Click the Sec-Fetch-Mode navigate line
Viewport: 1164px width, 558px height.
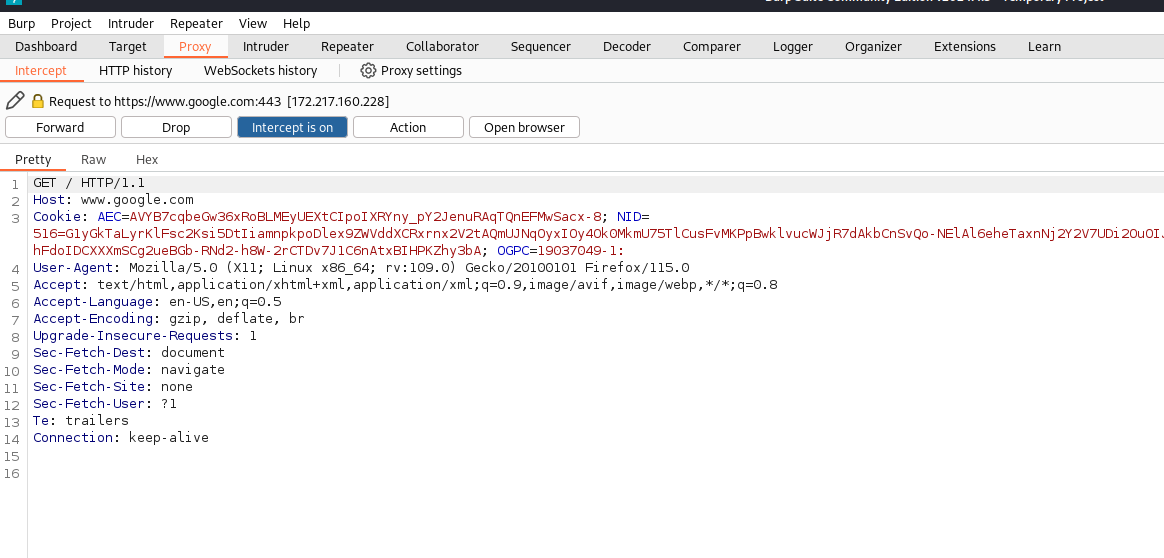pos(129,370)
